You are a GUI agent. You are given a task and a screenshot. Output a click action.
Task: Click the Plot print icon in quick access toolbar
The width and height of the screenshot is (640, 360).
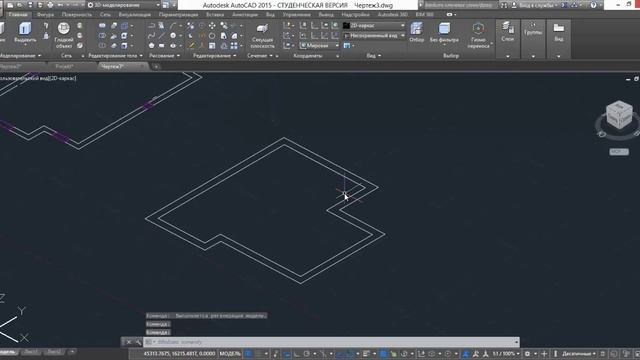(50, 5)
